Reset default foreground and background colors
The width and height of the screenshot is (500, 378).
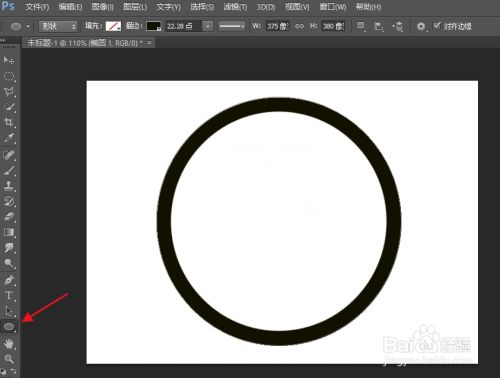click(3, 370)
